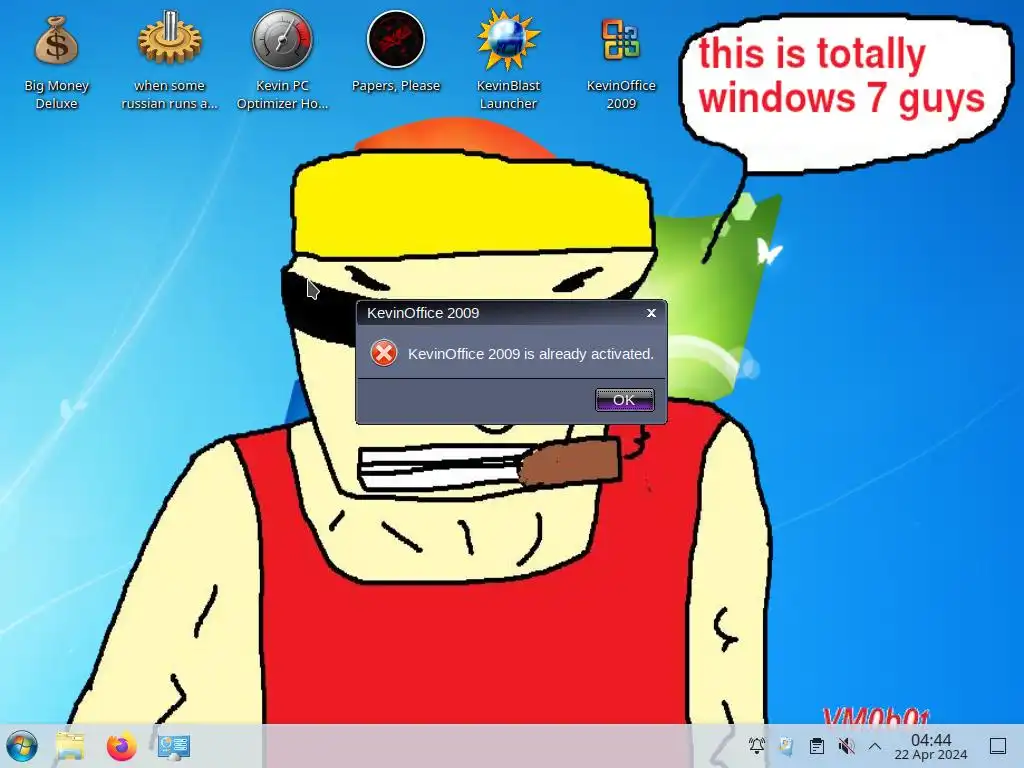Open the notifications bell in tray

[x=757, y=746]
